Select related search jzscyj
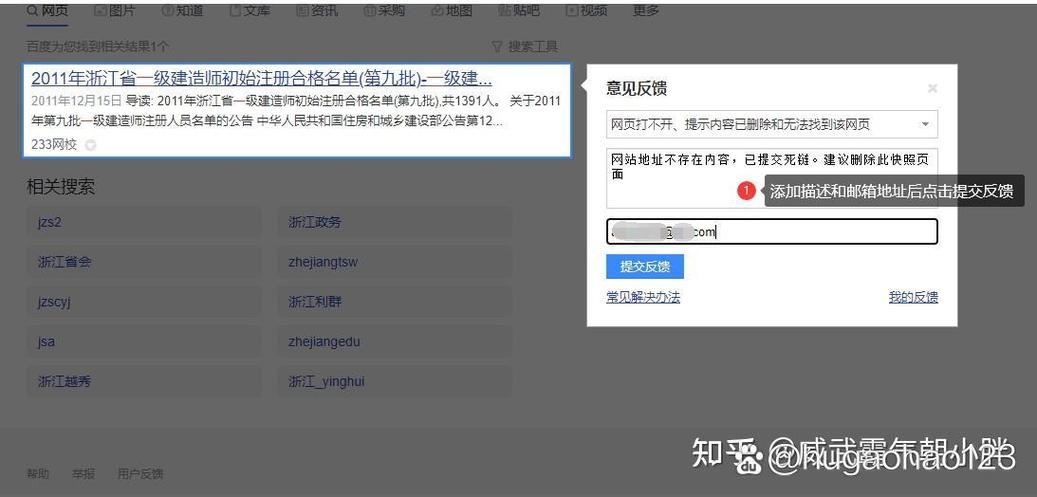This screenshot has width=1037, height=497. [144, 302]
